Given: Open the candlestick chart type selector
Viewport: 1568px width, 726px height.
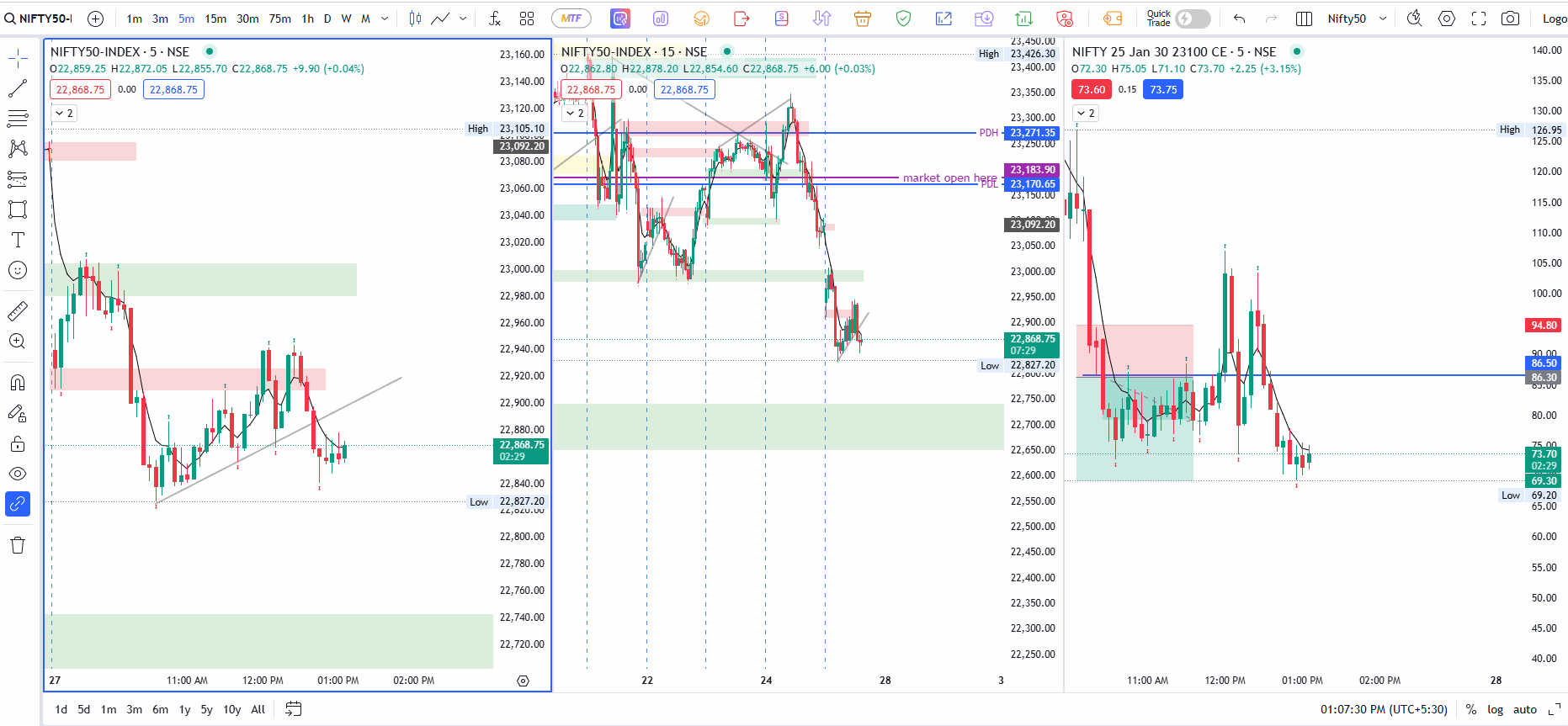Looking at the screenshot, I should [415, 19].
